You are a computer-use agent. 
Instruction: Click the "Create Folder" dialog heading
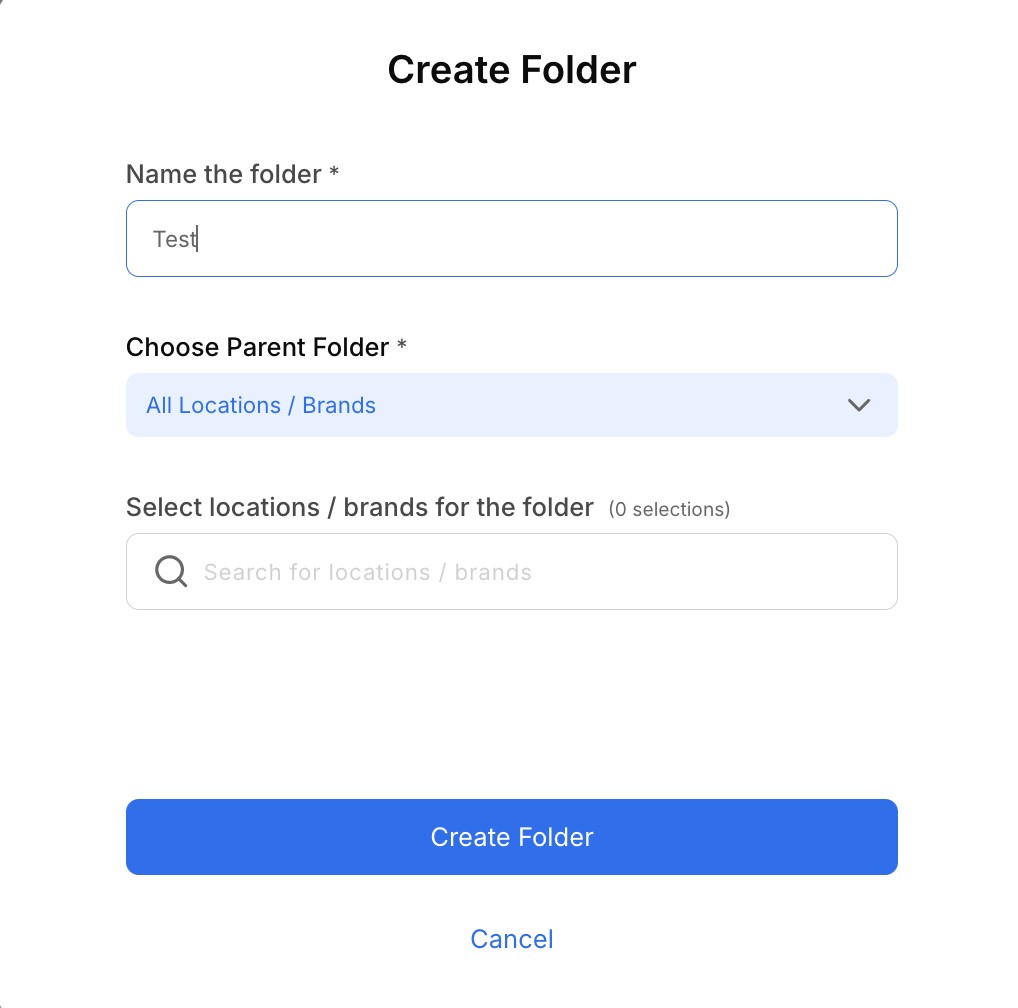[512, 70]
